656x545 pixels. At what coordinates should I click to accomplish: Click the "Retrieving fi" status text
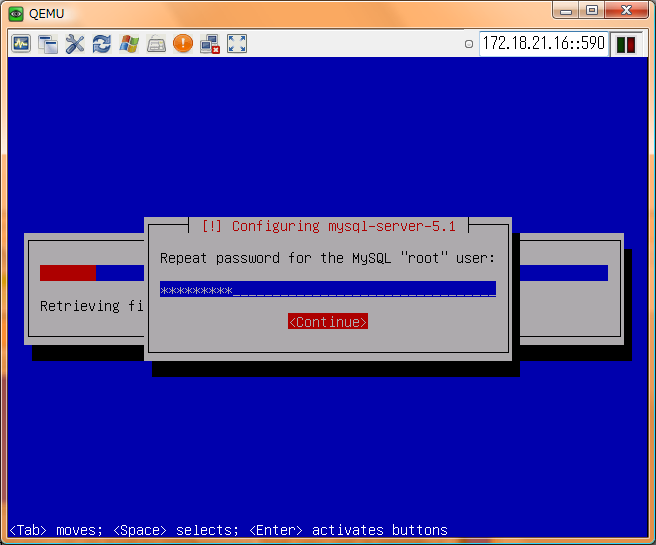point(92,306)
